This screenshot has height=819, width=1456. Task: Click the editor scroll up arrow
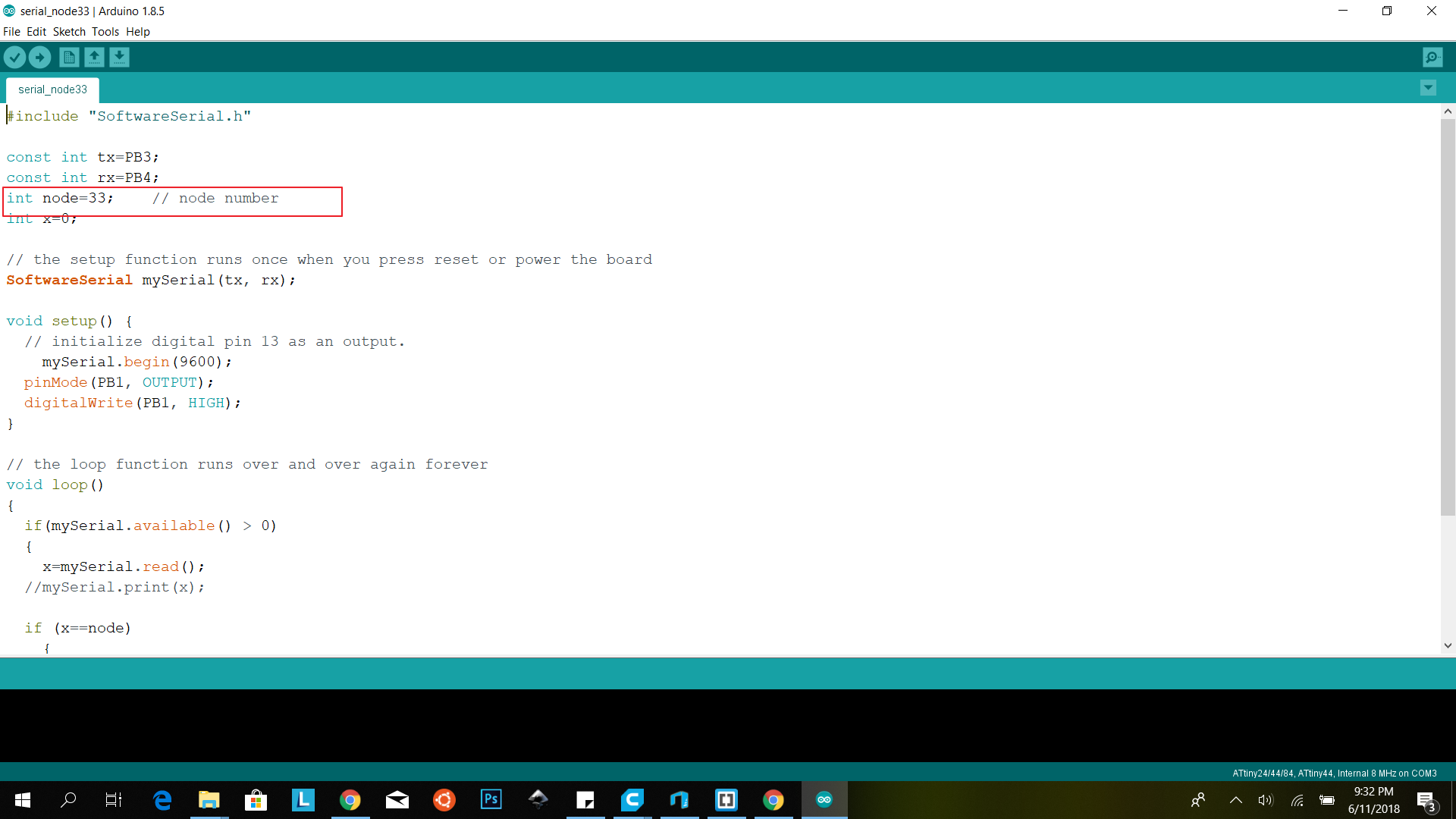click(1448, 111)
